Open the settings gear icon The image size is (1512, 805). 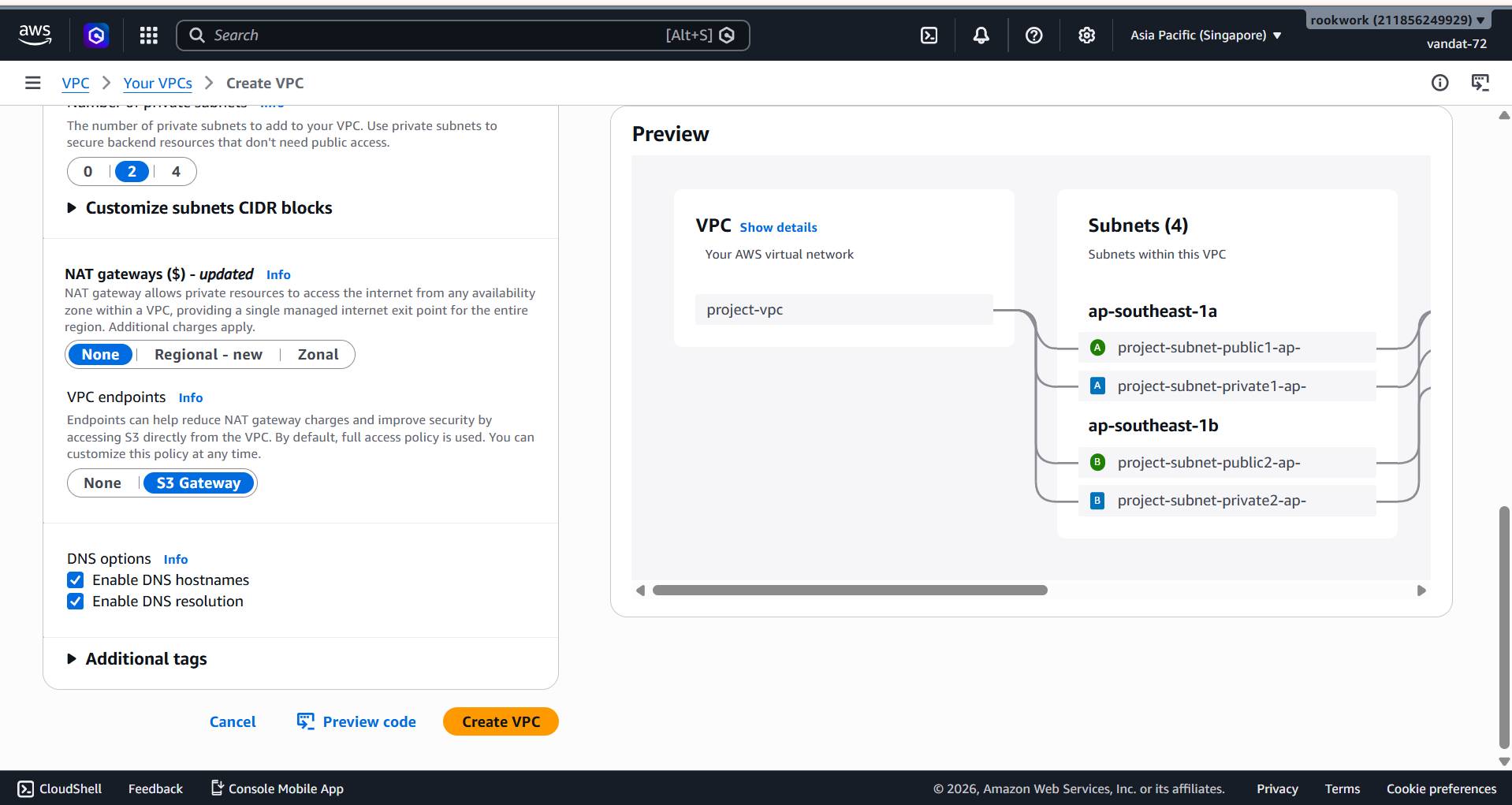tap(1087, 35)
